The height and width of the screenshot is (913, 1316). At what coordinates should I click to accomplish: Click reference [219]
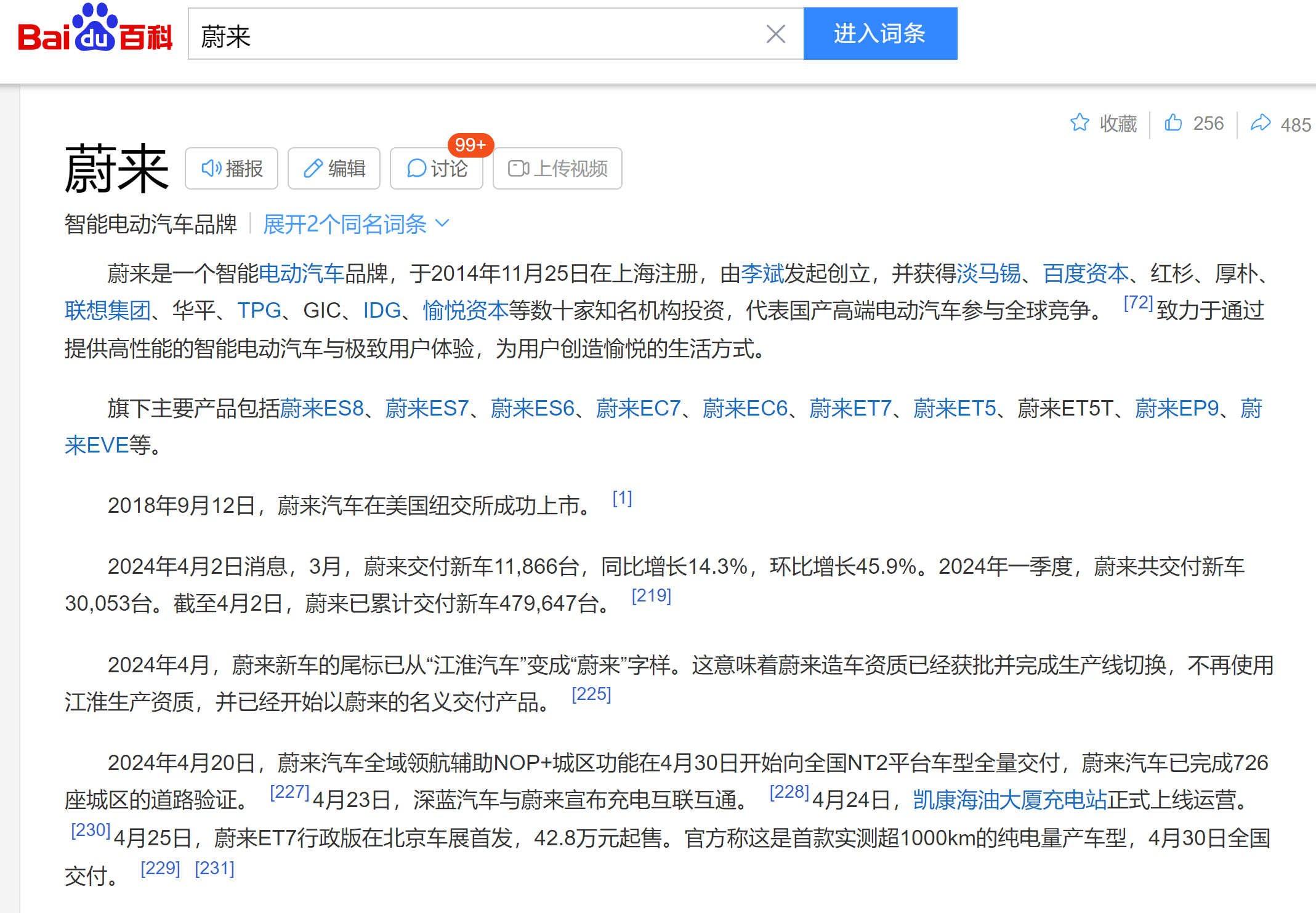(x=652, y=595)
